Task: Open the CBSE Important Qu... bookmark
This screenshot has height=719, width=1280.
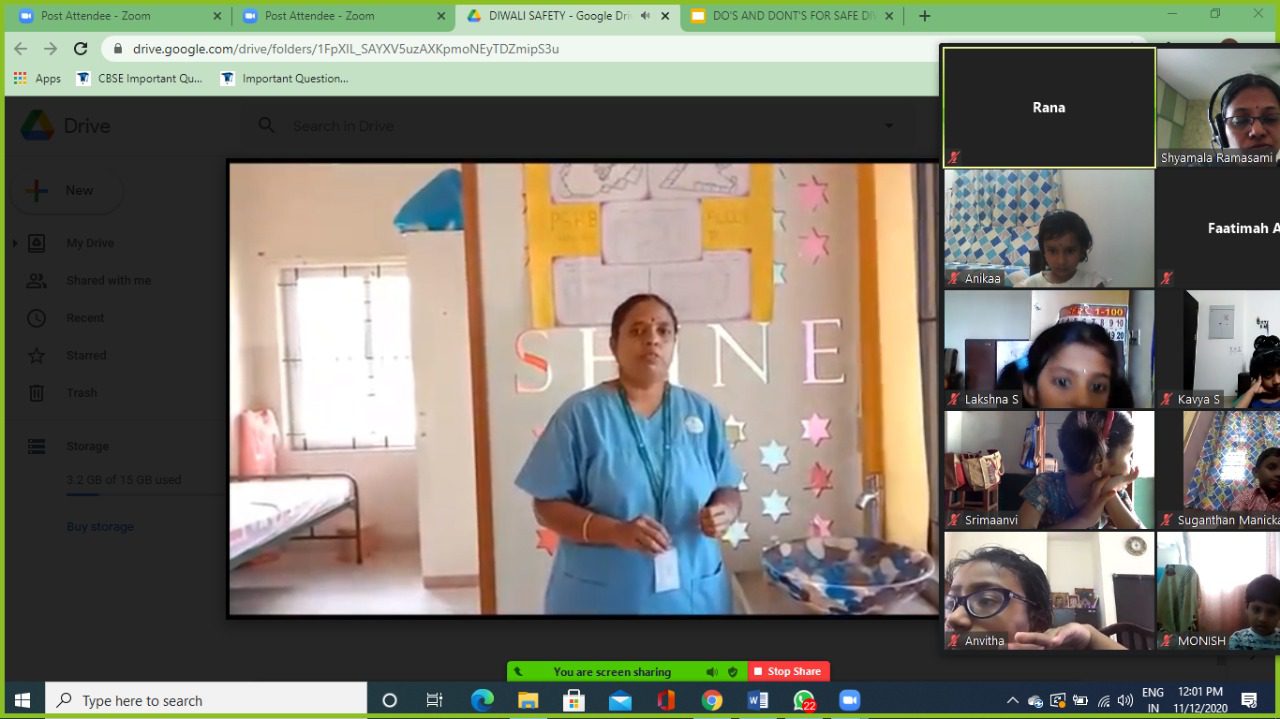Action: pos(140,78)
